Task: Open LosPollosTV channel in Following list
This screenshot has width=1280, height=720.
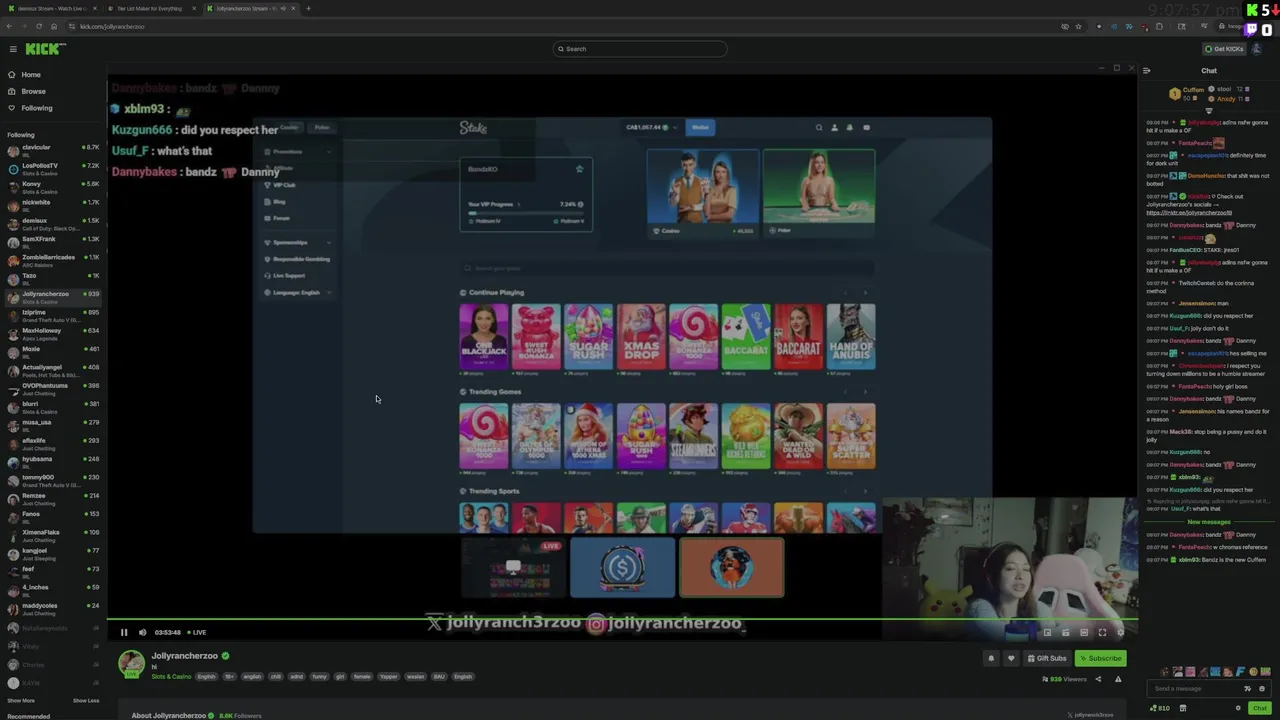Action: click(54, 168)
